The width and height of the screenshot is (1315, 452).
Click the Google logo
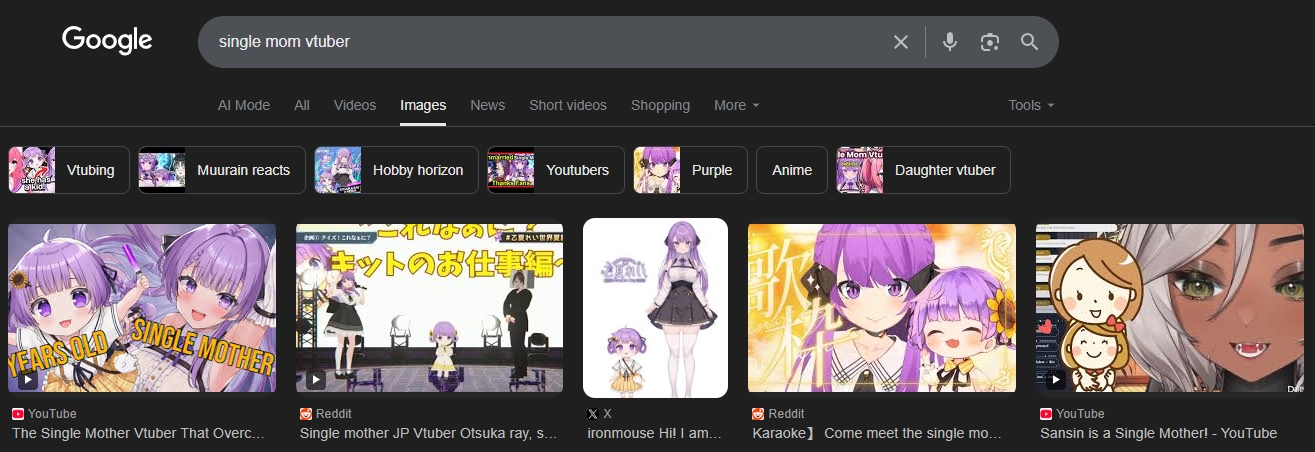tap(107, 40)
